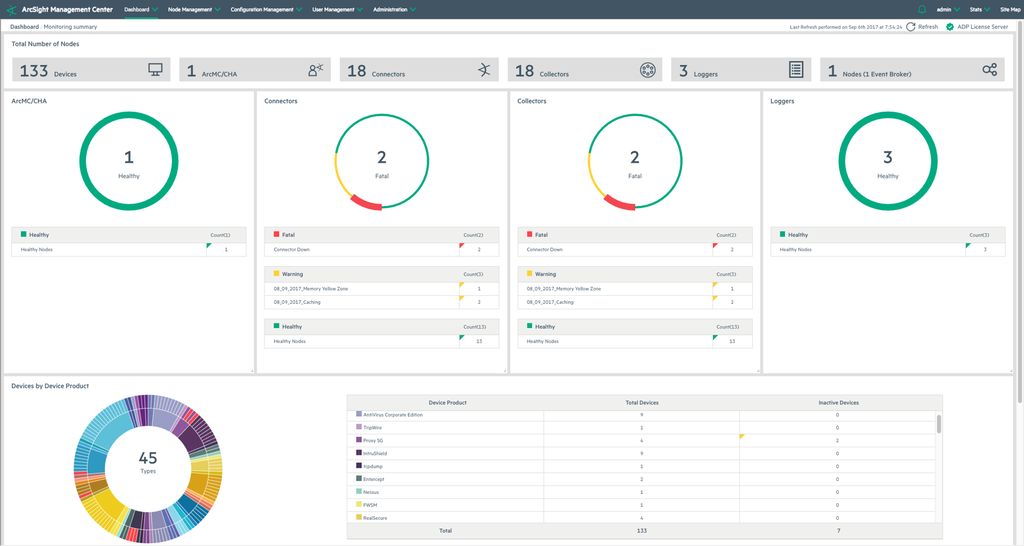Open the Site Map link
1024x546 pixels.
(1009, 9)
